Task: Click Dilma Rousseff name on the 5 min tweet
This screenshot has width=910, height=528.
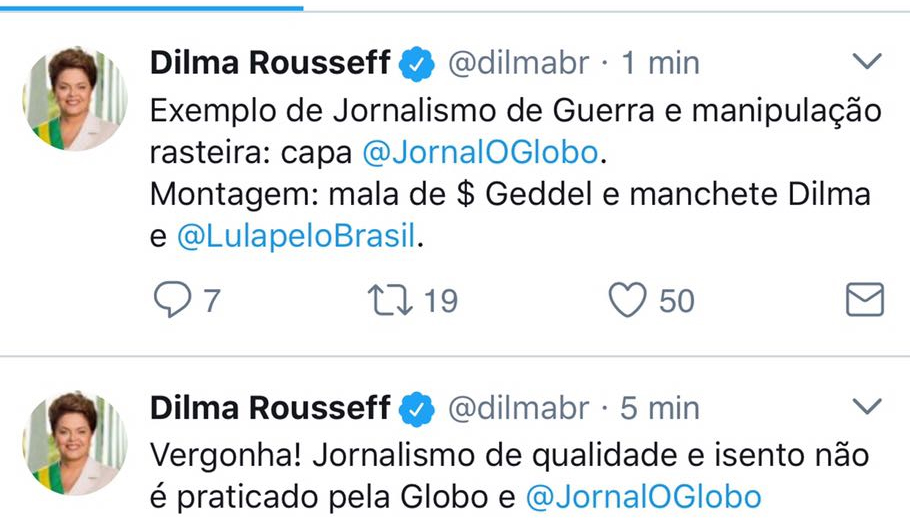Action: click(270, 408)
